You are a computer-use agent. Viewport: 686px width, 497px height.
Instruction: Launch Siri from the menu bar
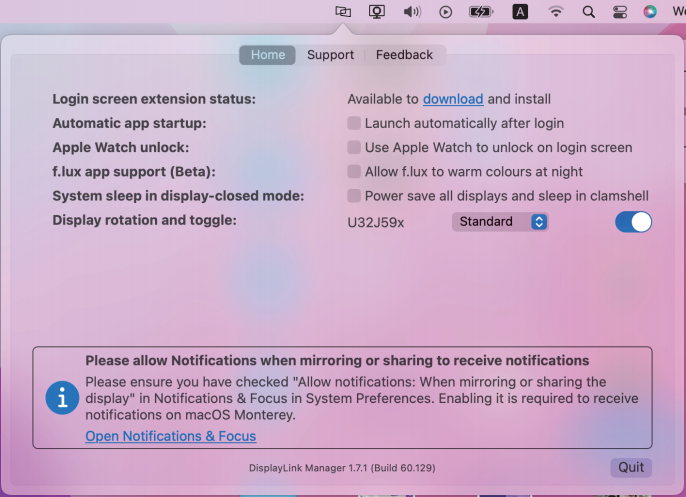click(x=650, y=12)
